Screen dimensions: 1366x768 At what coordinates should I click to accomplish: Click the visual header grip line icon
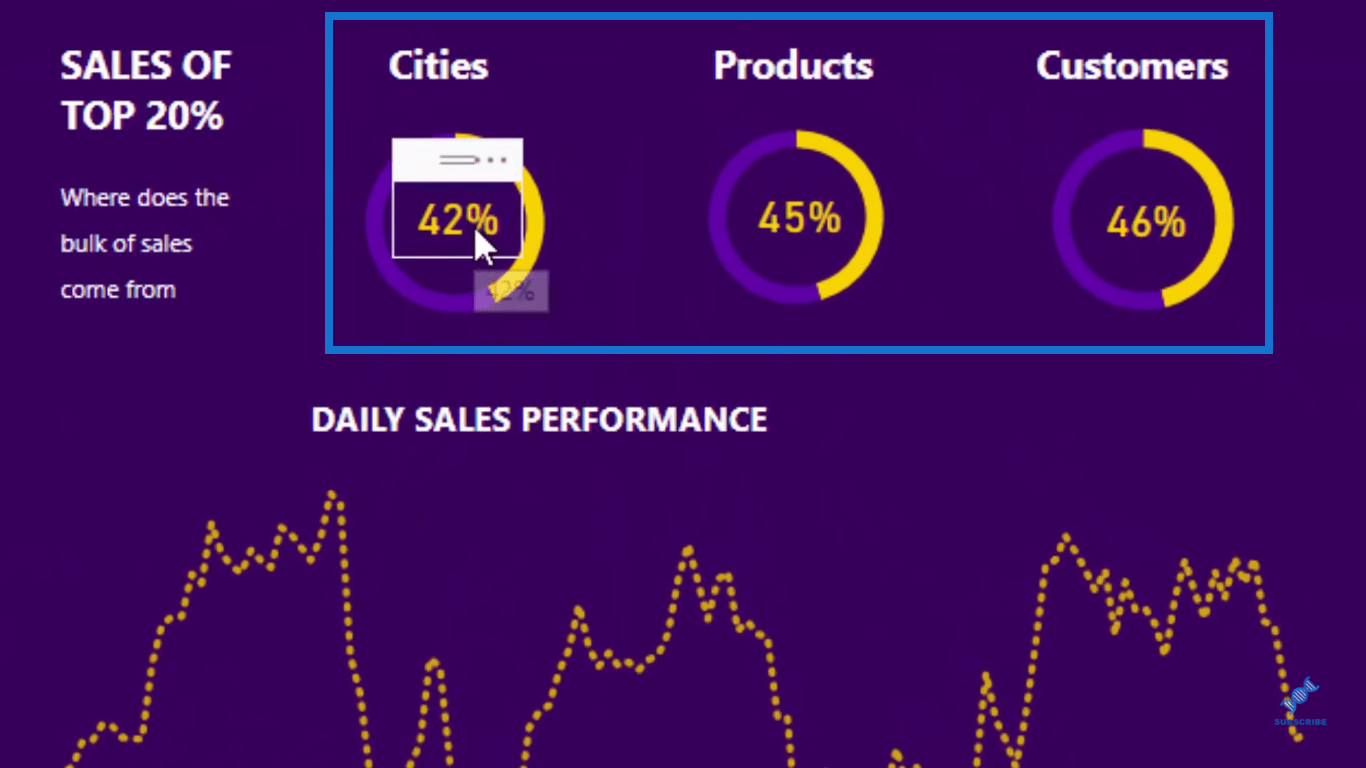460,160
